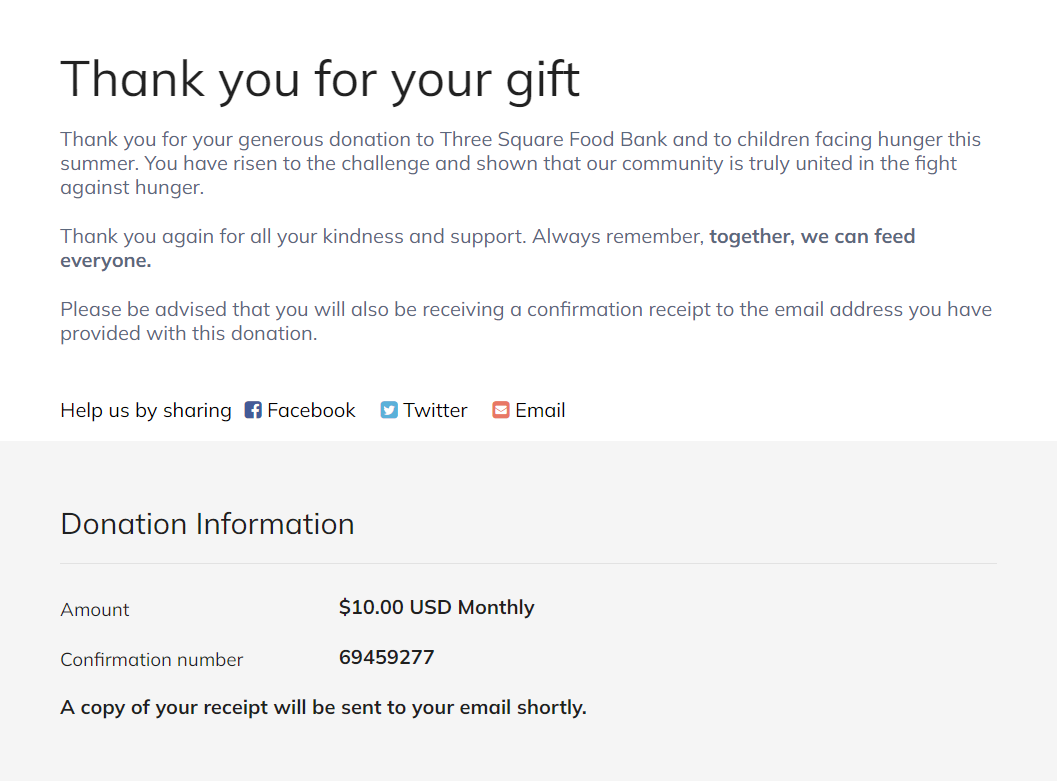Select the $10.00 USD Monthly amount value
The height and width of the screenshot is (783, 1057).
tap(436, 607)
